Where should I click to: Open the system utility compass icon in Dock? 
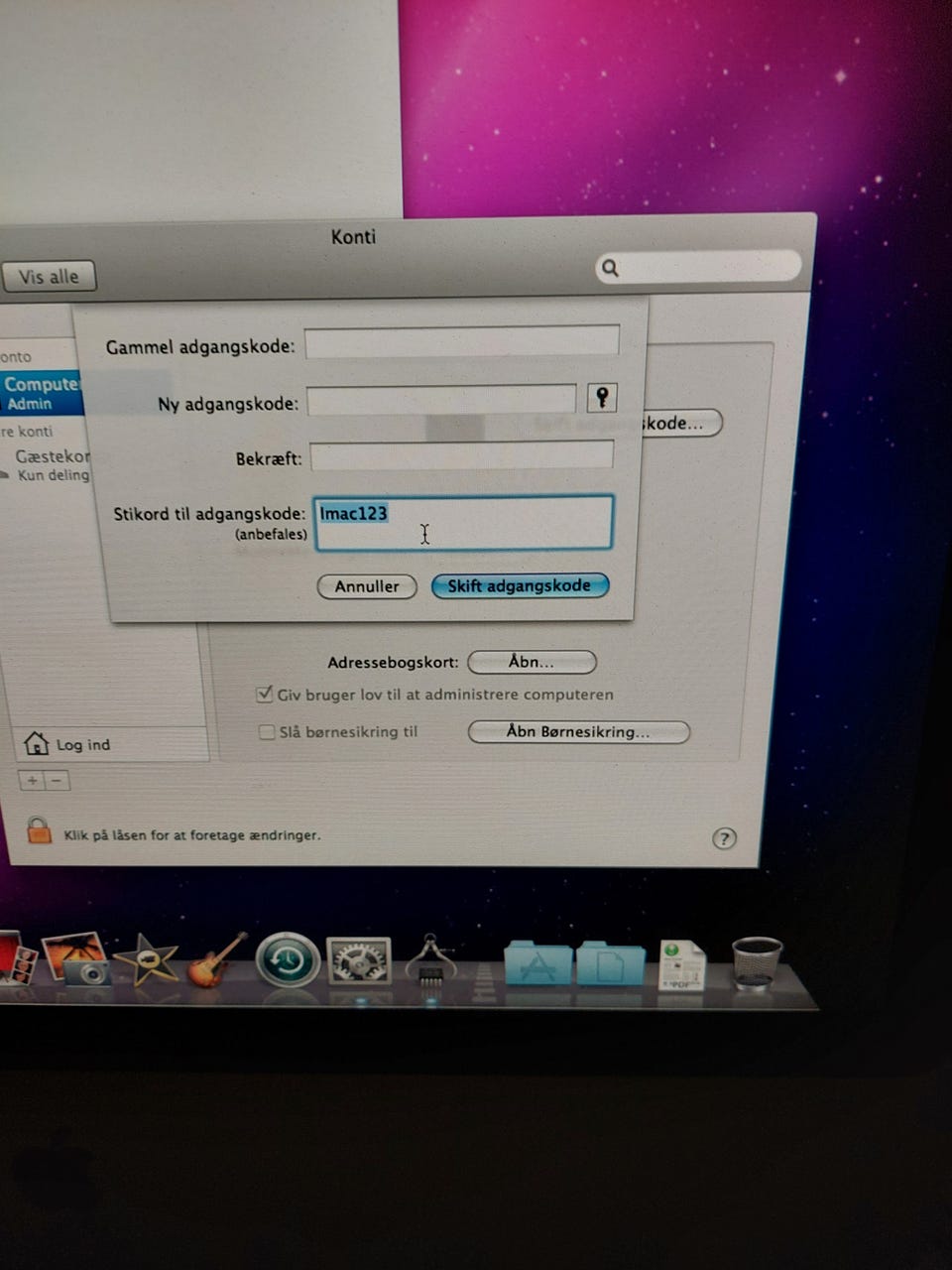[x=430, y=959]
